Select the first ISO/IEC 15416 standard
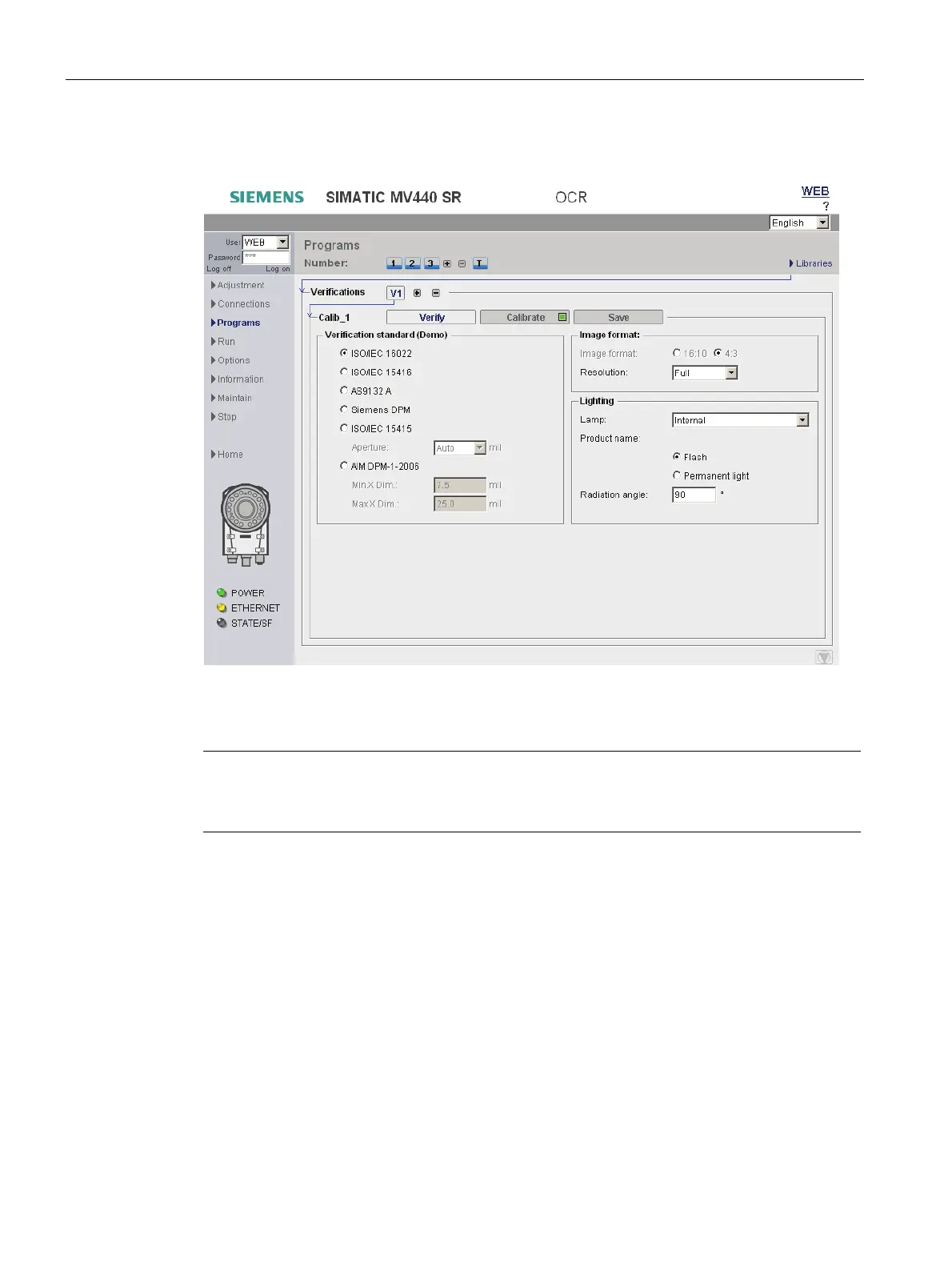952x1271 pixels. [x=344, y=372]
